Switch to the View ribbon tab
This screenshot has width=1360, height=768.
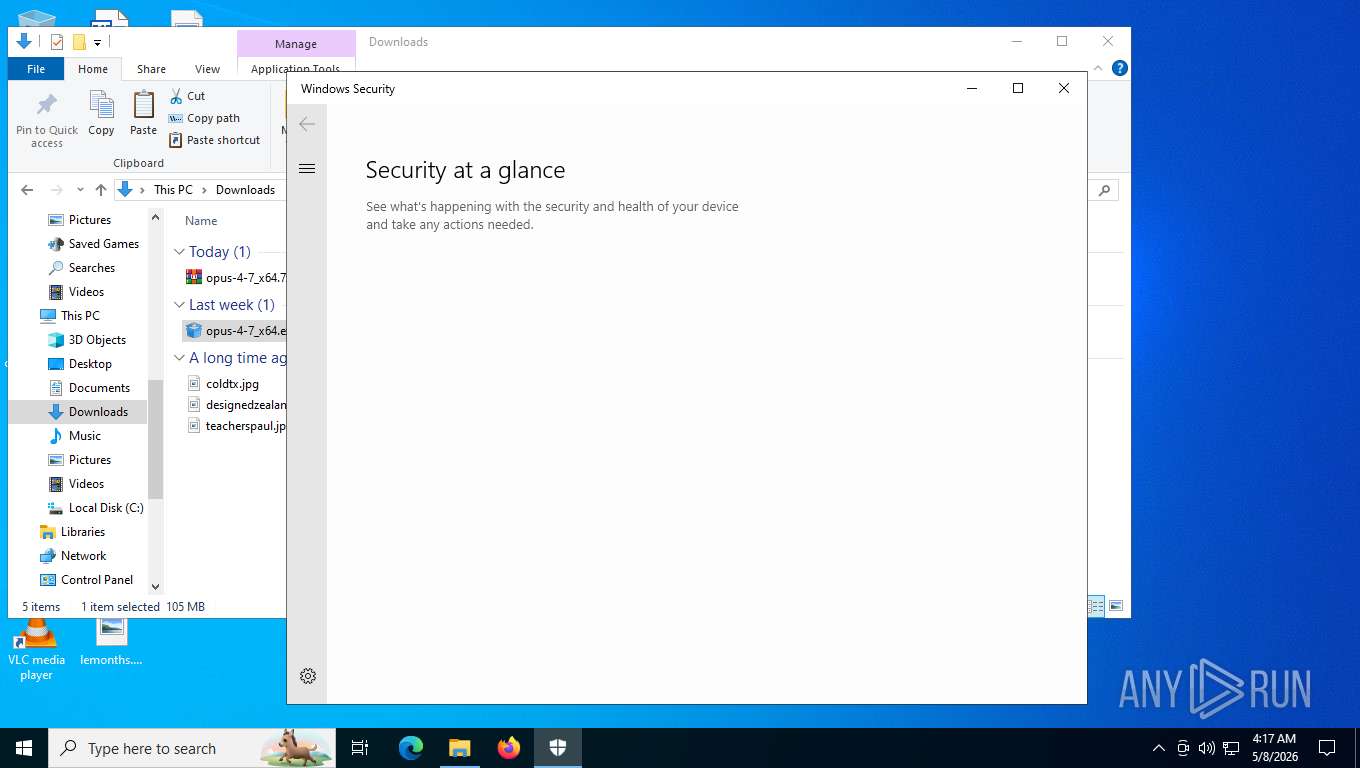pos(207,69)
